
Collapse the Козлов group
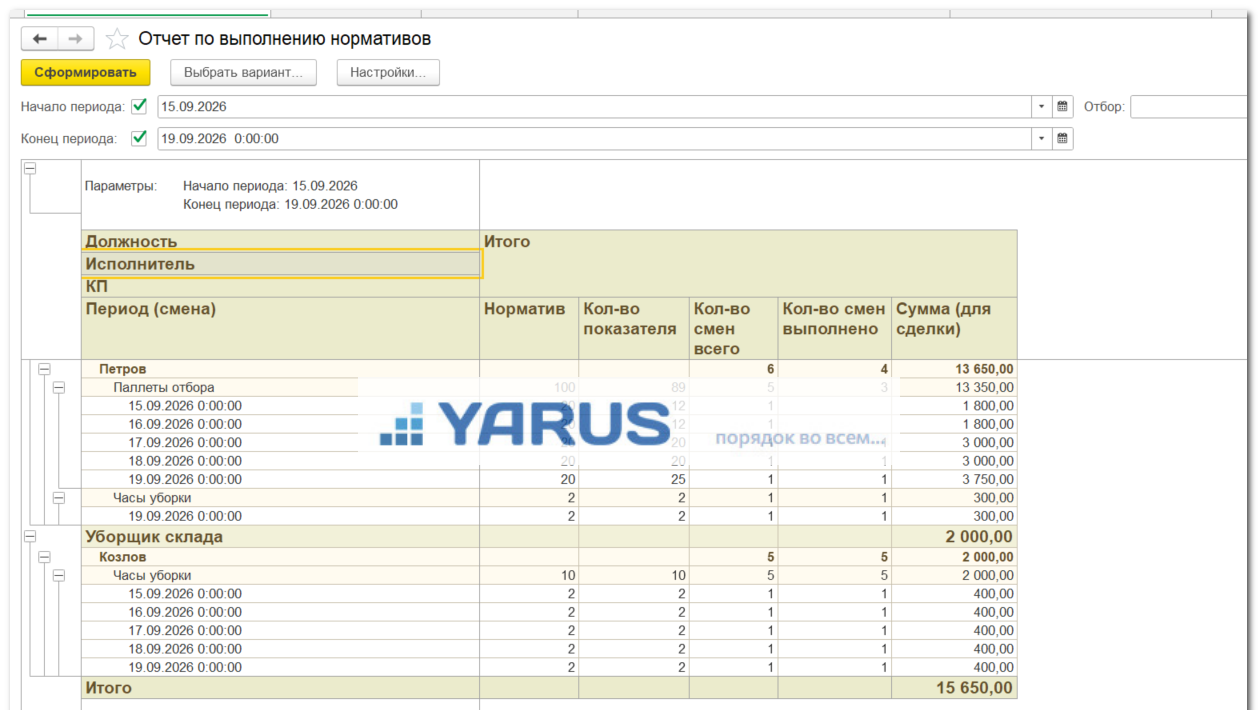(x=43, y=556)
